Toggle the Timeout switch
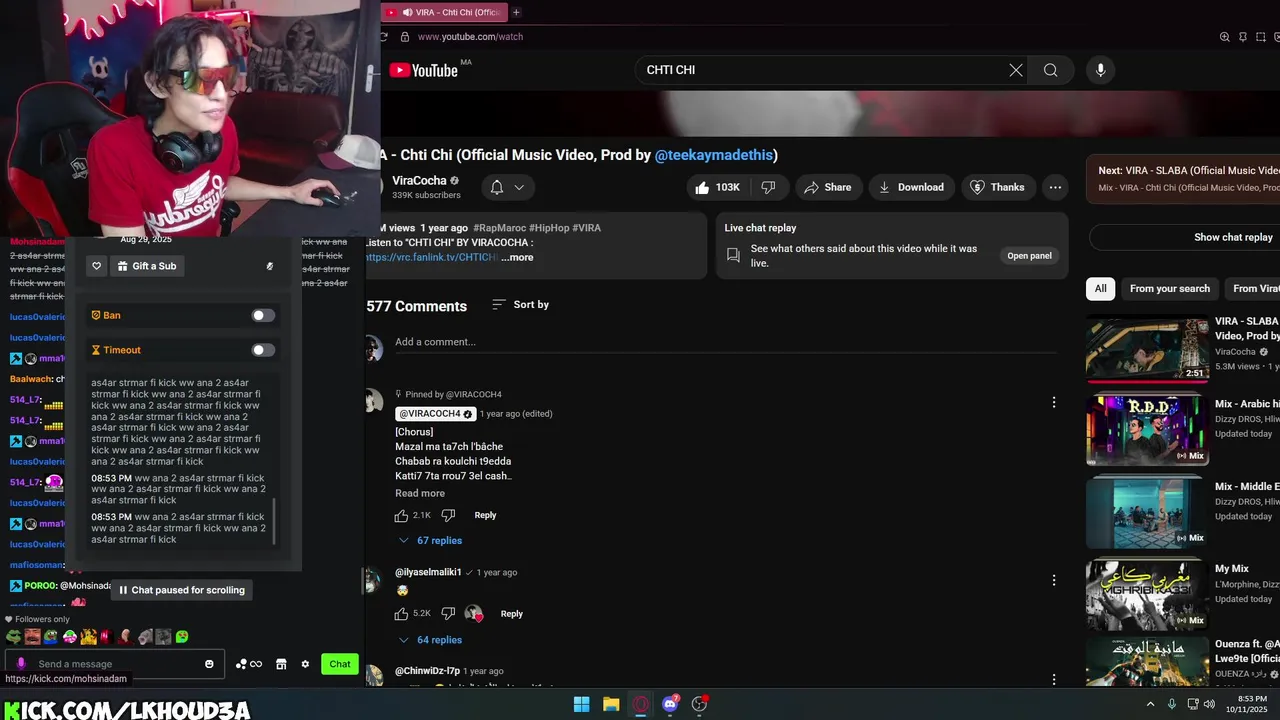Screen dimensions: 1280x720 tap(263, 350)
